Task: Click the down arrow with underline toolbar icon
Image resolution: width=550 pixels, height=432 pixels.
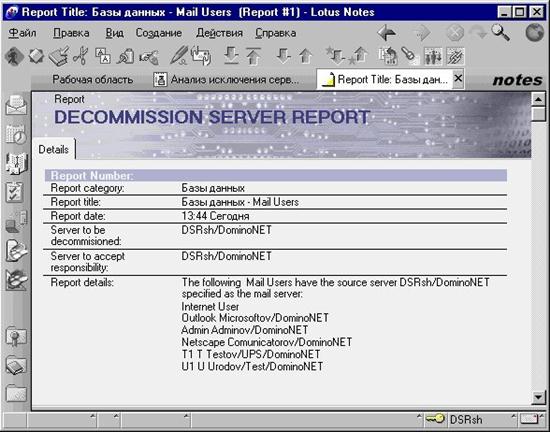Action: click(x=231, y=56)
